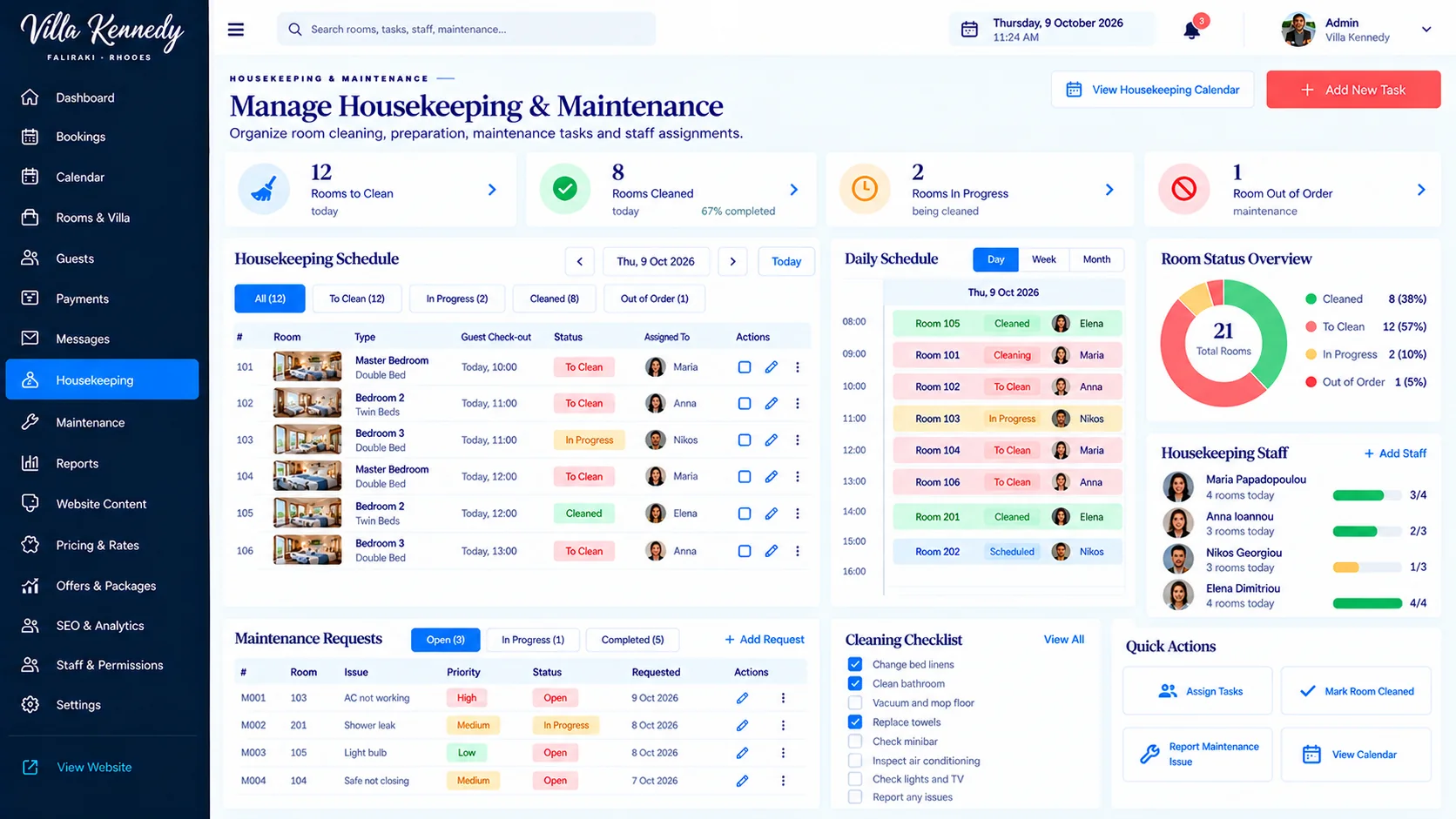This screenshot has height=819, width=1456.
Task: Filter schedule by Out of Order (1)
Action: click(x=654, y=299)
